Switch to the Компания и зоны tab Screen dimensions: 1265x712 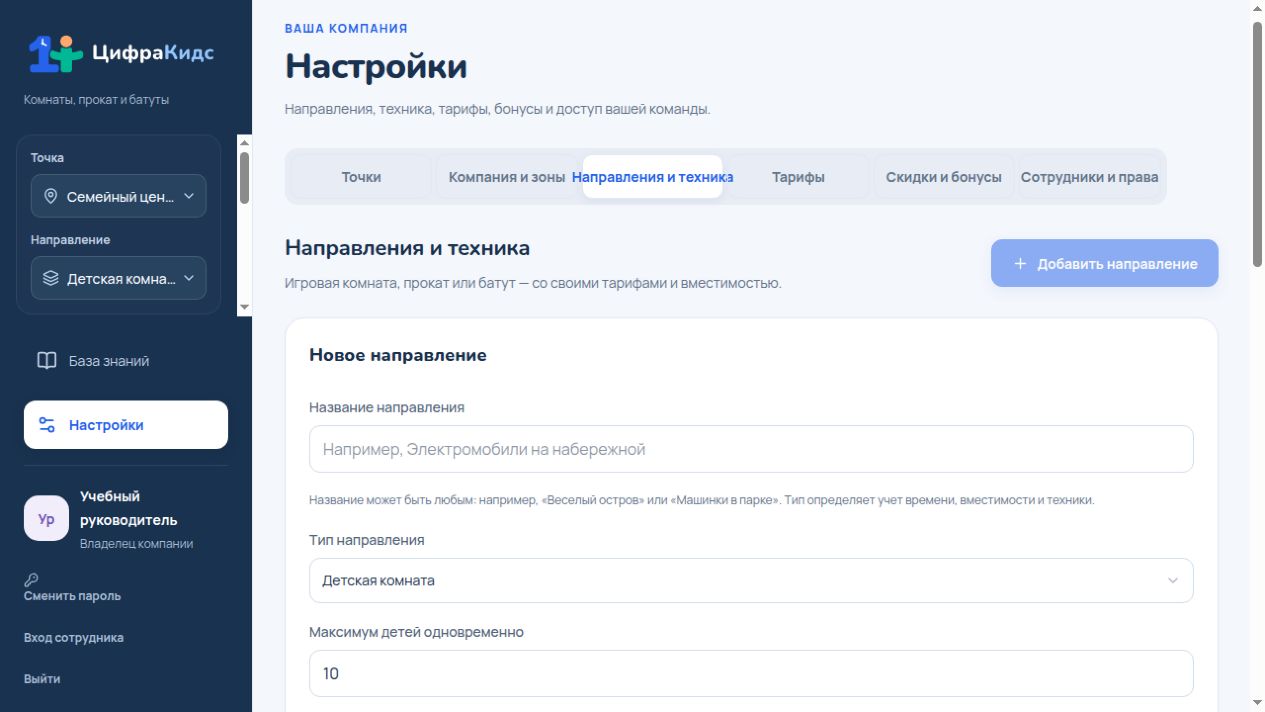pyautogui.click(x=507, y=177)
